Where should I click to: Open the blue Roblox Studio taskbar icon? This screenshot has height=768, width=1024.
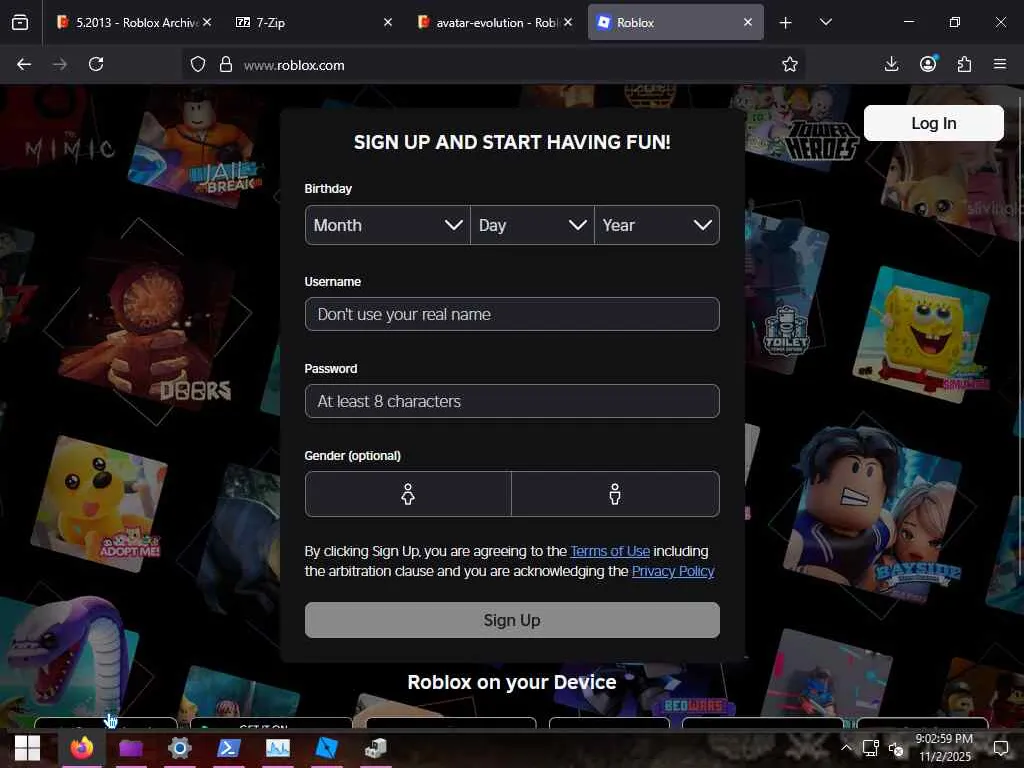pyautogui.click(x=327, y=748)
